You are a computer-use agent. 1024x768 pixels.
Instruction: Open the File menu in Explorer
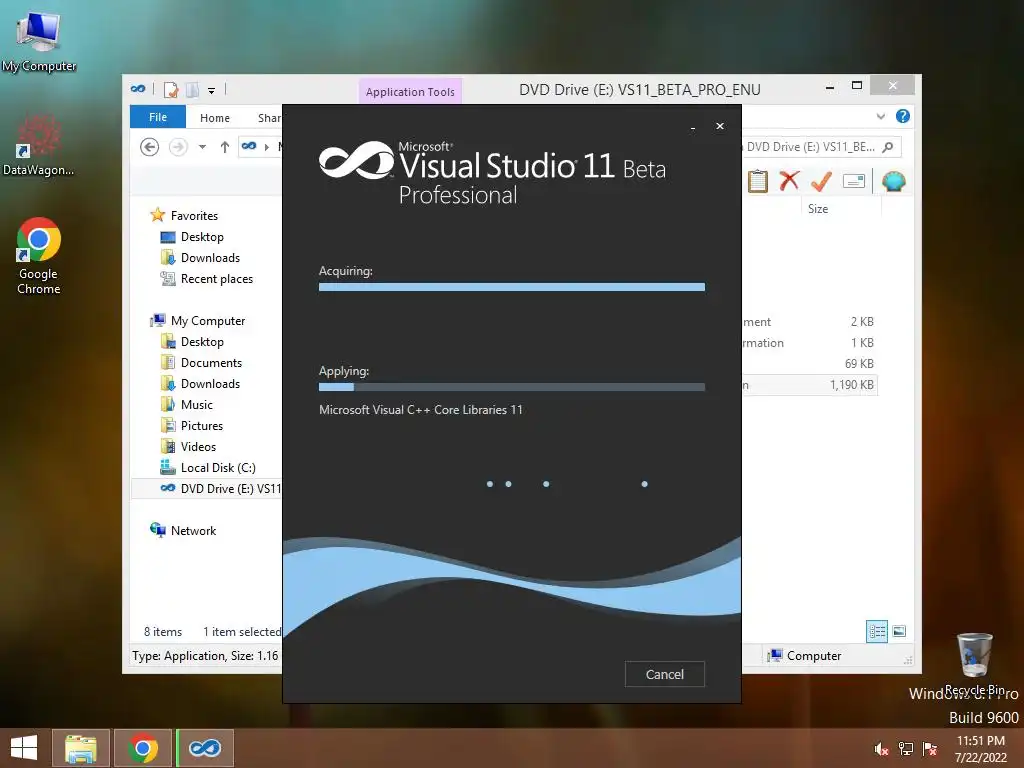(x=158, y=117)
